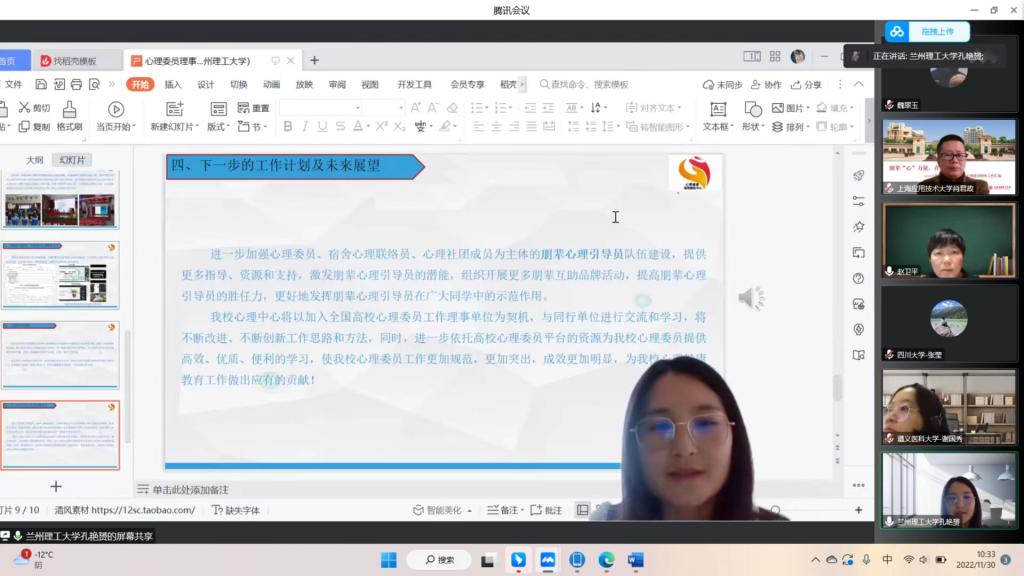Insert a text box via 文本框
1024x576 pixels.
pyautogui.click(x=718, y=116)
